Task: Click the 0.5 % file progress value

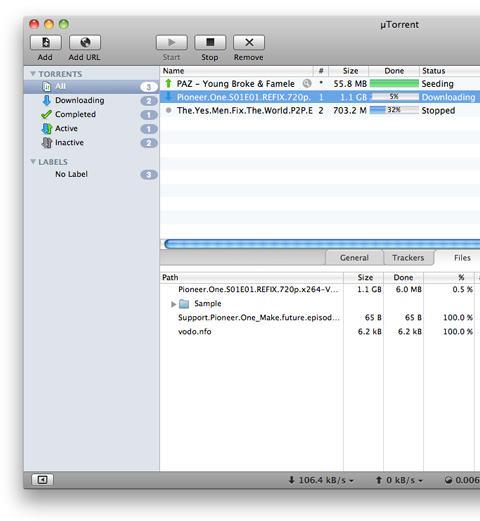Action: (462, 289)
